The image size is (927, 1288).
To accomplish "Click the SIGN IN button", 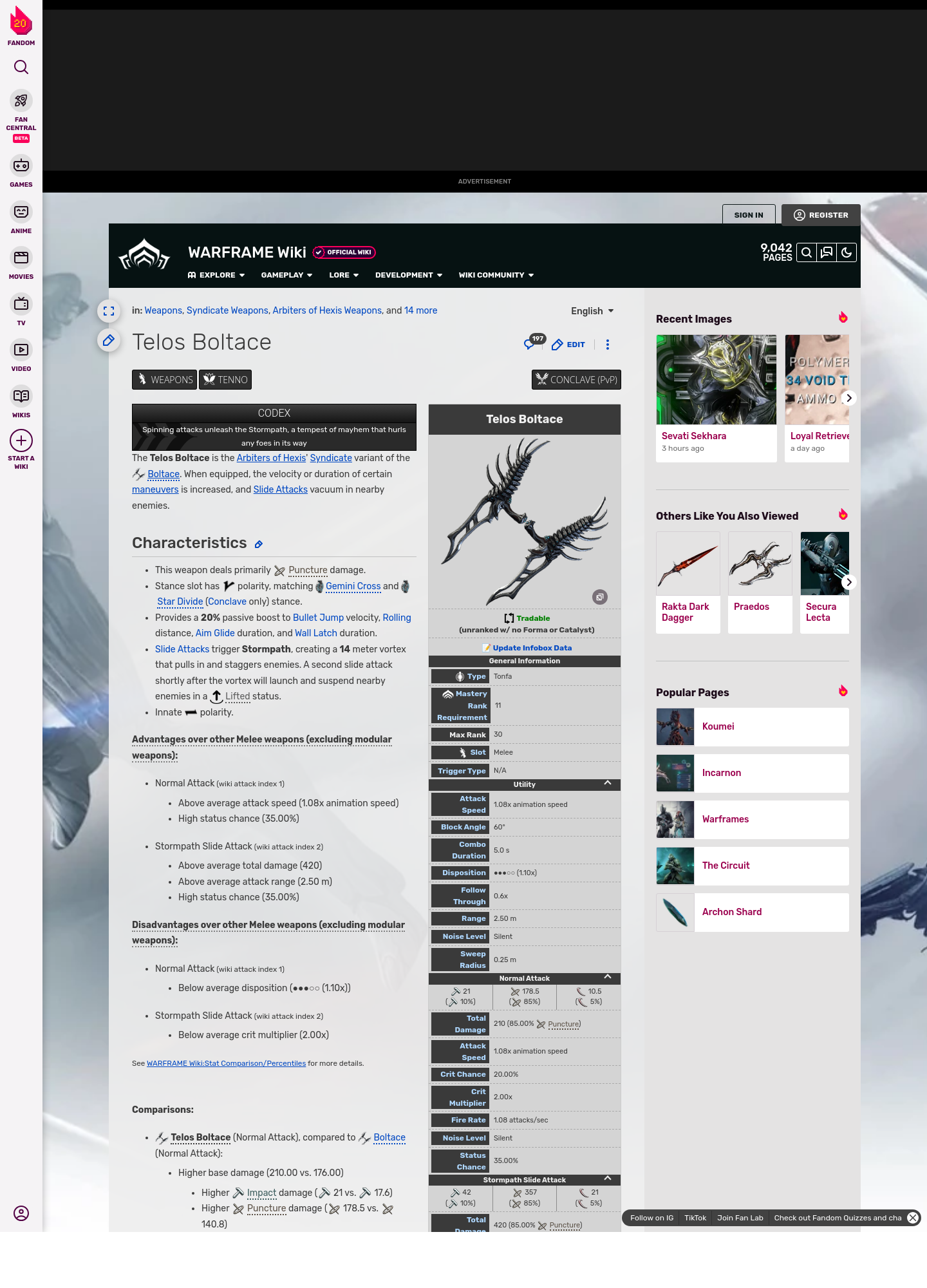I will [749, 215].
